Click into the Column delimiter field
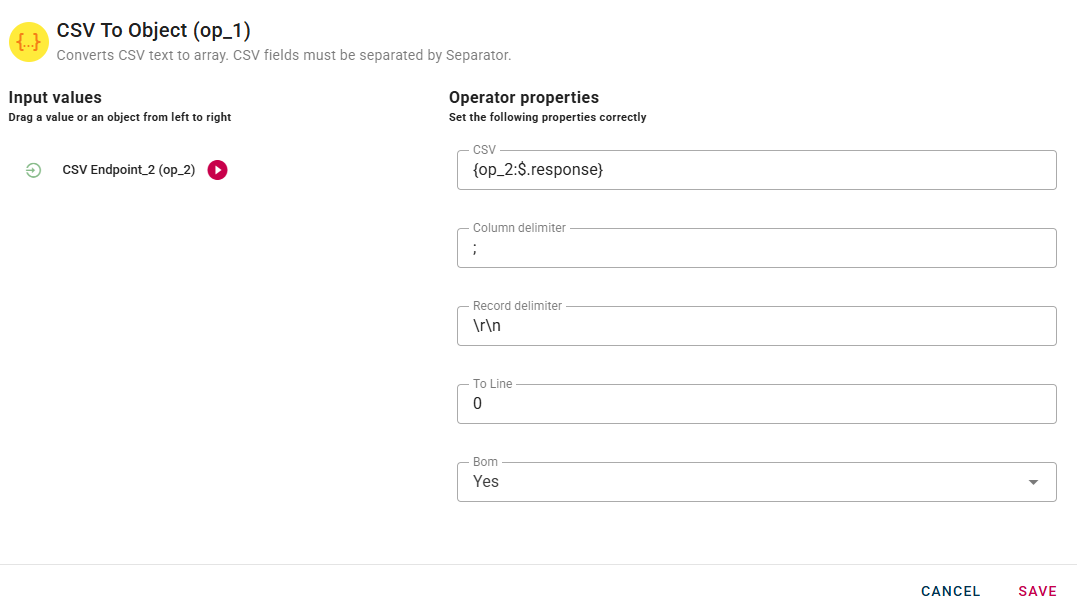Screen dimensions: 1077x611 click(x=756, y=248)
